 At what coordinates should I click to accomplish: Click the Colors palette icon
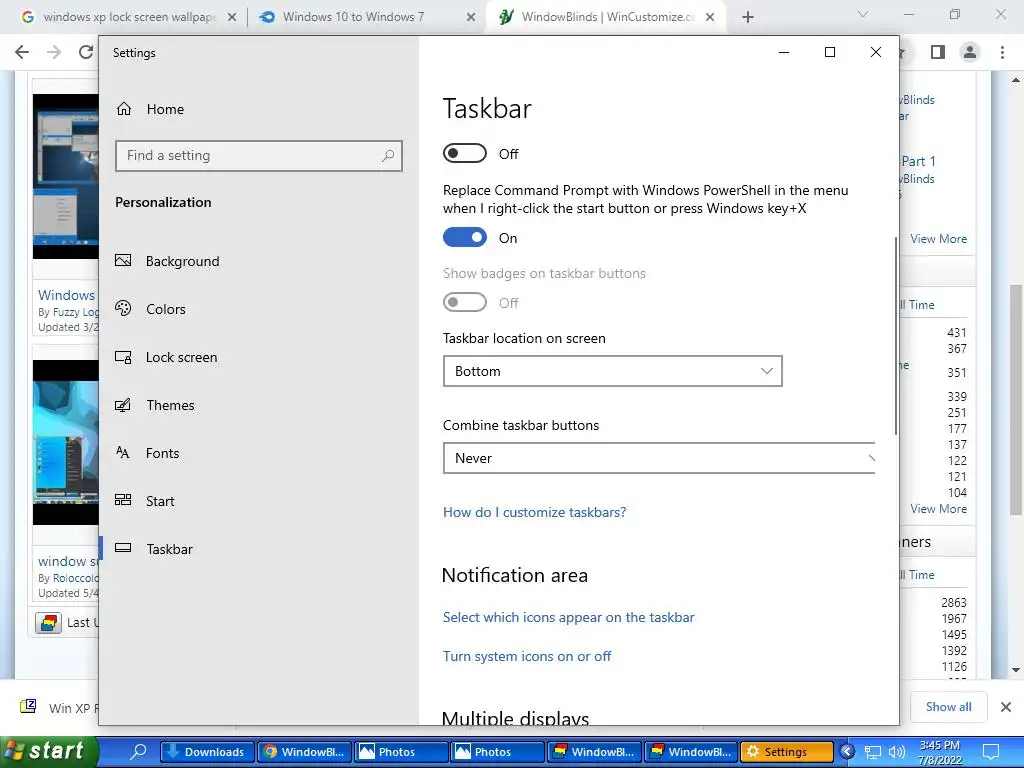123,308
